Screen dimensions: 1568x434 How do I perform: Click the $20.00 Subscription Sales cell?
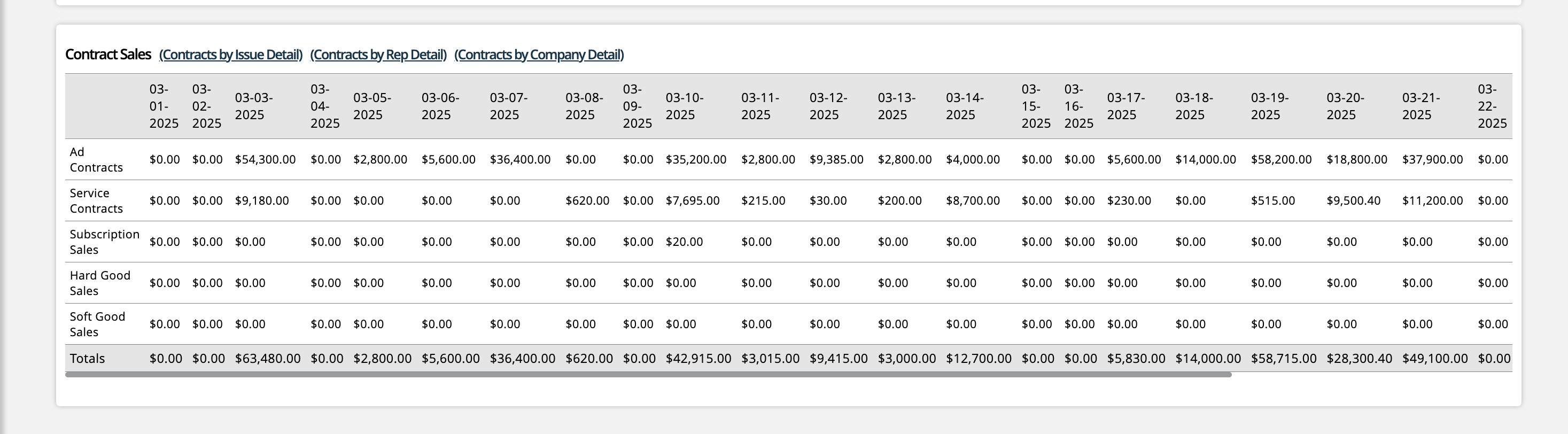(x=684, y=242)
